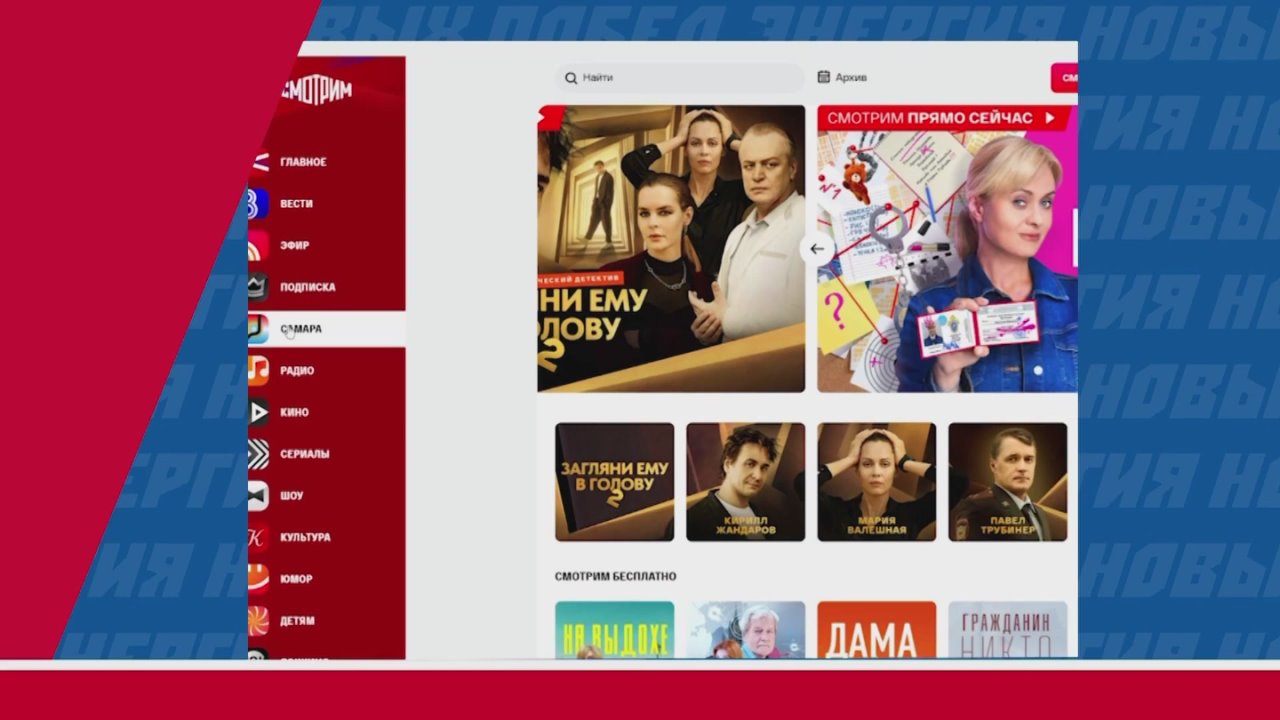Open the Подписка menu item
1280x720 pixels.
pyautogui.click(x=308, y=287)
